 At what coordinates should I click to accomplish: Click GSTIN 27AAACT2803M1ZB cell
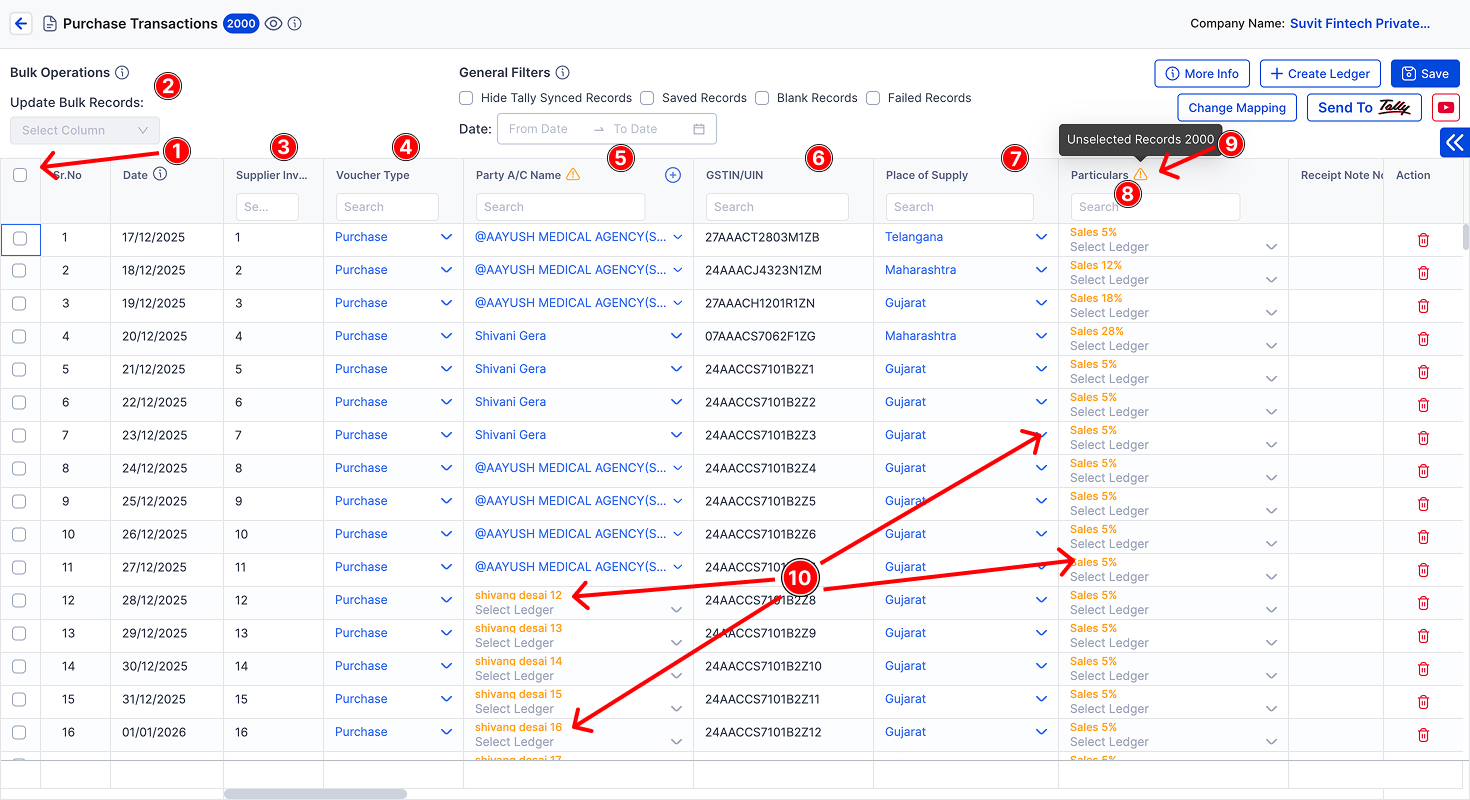(762, 237)
